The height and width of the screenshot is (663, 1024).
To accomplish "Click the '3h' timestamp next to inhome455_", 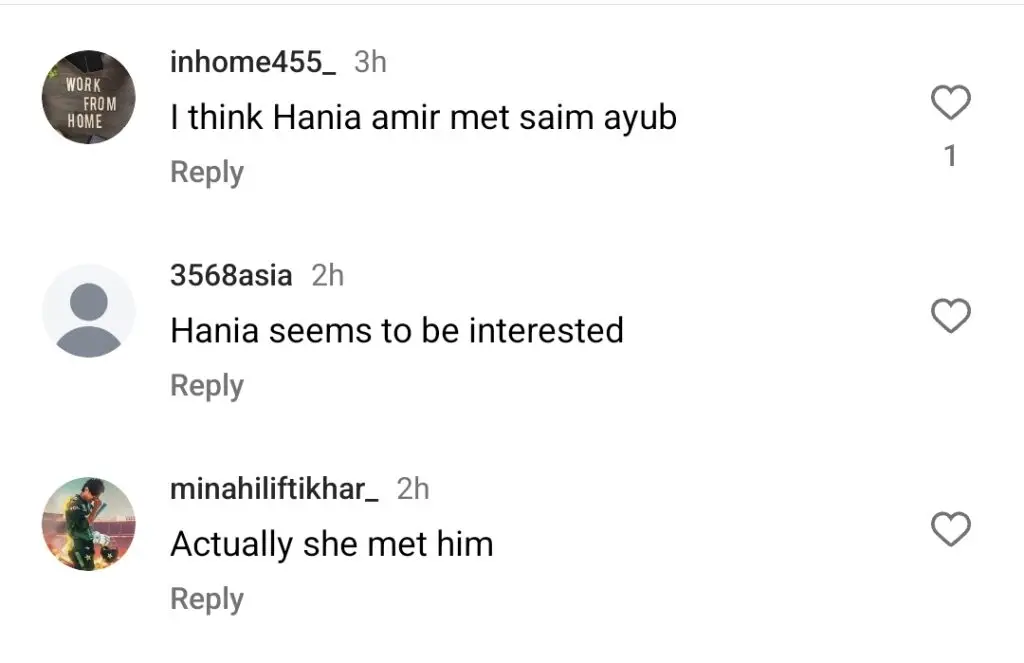I will [370, 62].
